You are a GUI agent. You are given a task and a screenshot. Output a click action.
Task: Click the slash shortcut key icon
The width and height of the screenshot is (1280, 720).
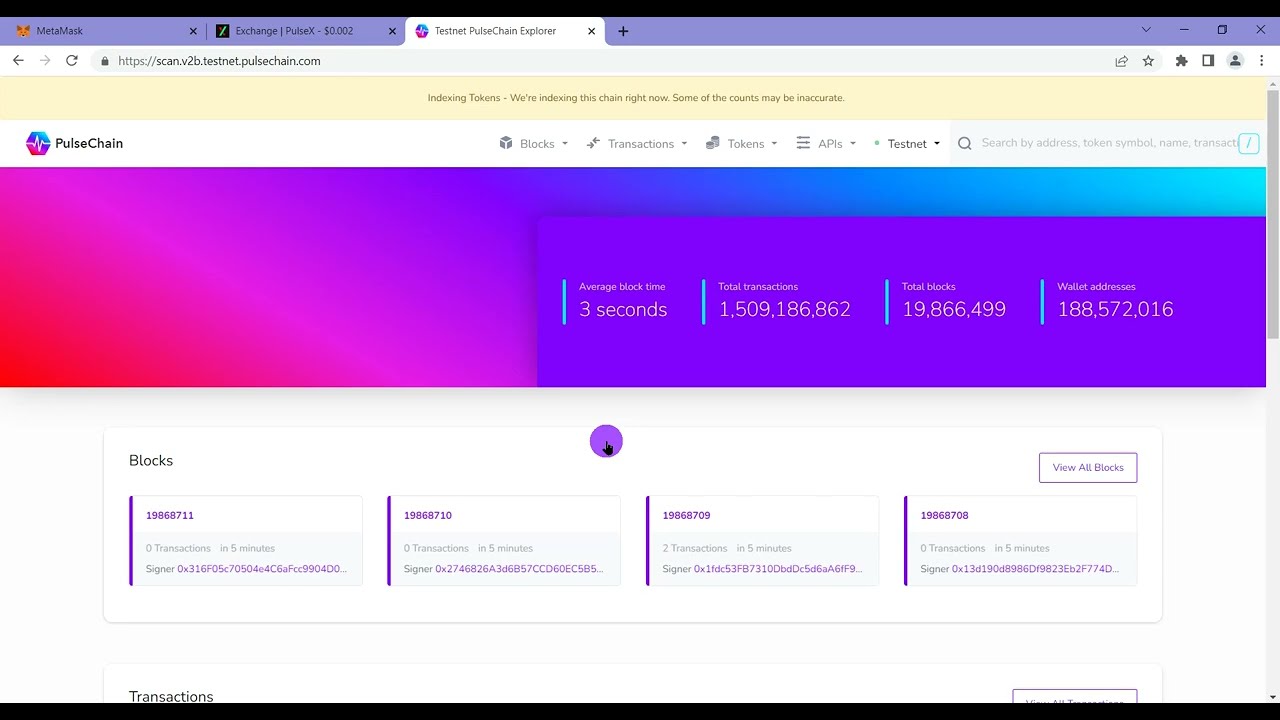click(1248, 143)
